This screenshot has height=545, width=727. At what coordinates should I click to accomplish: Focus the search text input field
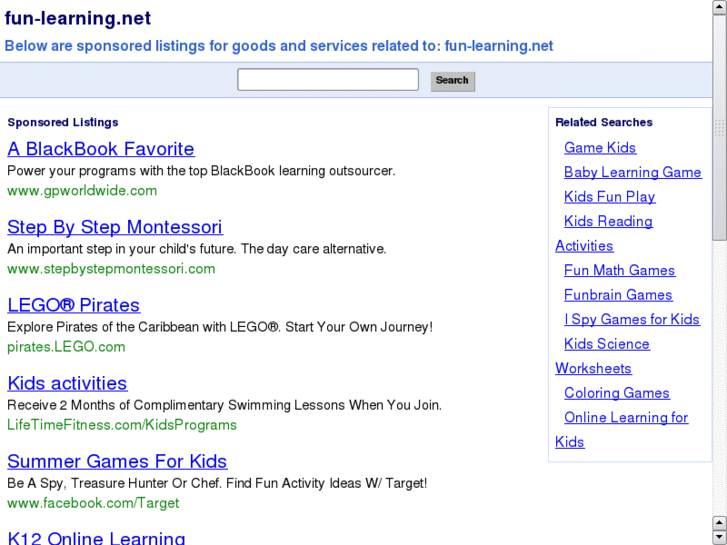(327, 80)
